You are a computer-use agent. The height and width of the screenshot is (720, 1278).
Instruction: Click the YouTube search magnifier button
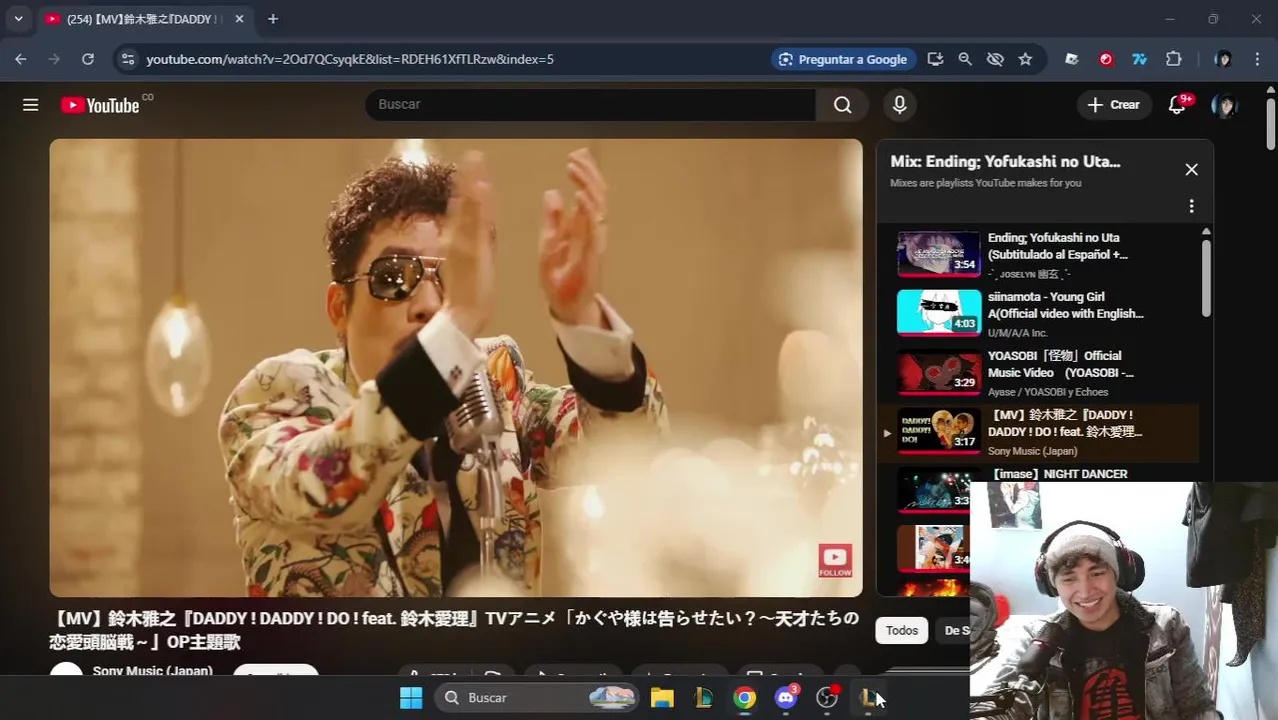pyautogui.click(x=843, y=105)
